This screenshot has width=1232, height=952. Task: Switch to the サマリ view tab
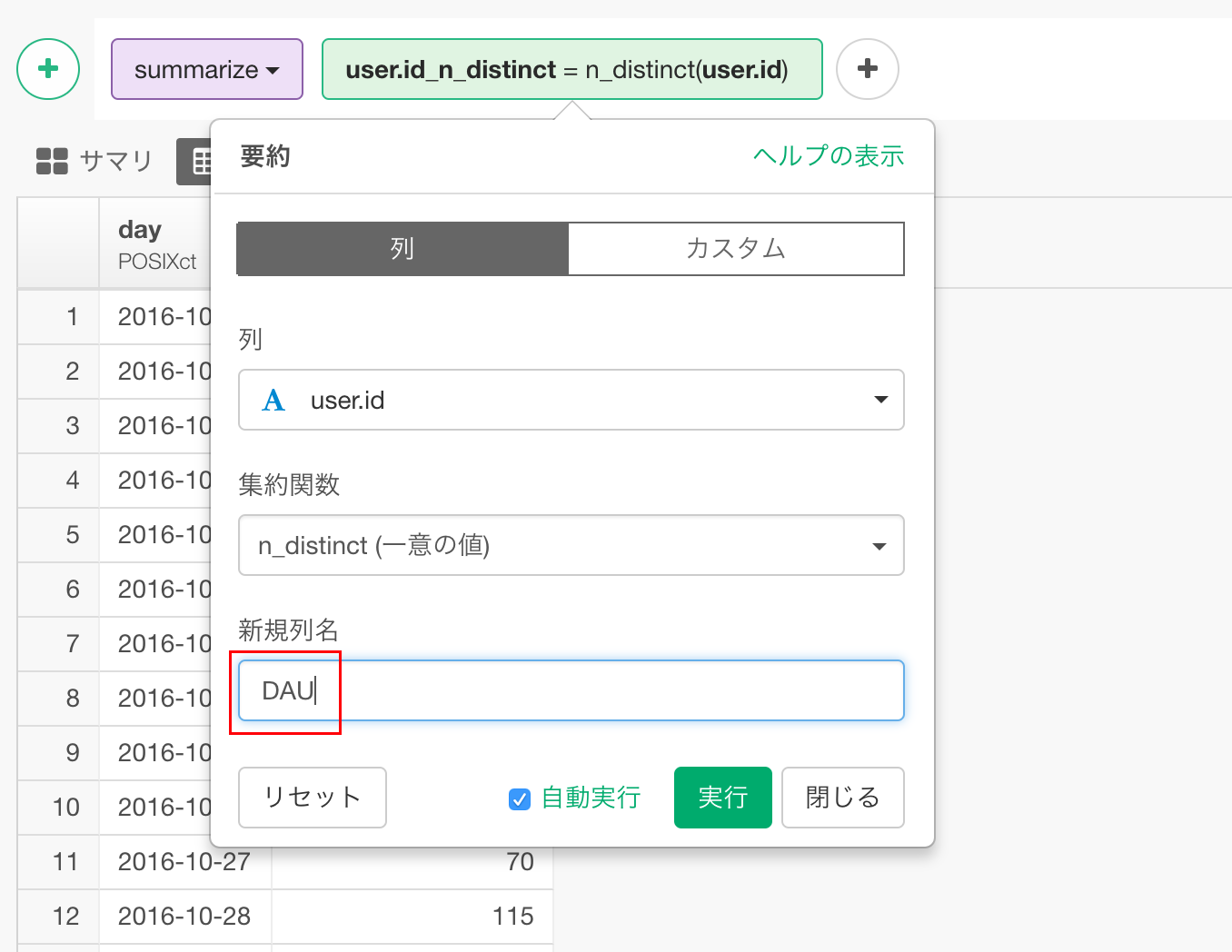[94, 161]
